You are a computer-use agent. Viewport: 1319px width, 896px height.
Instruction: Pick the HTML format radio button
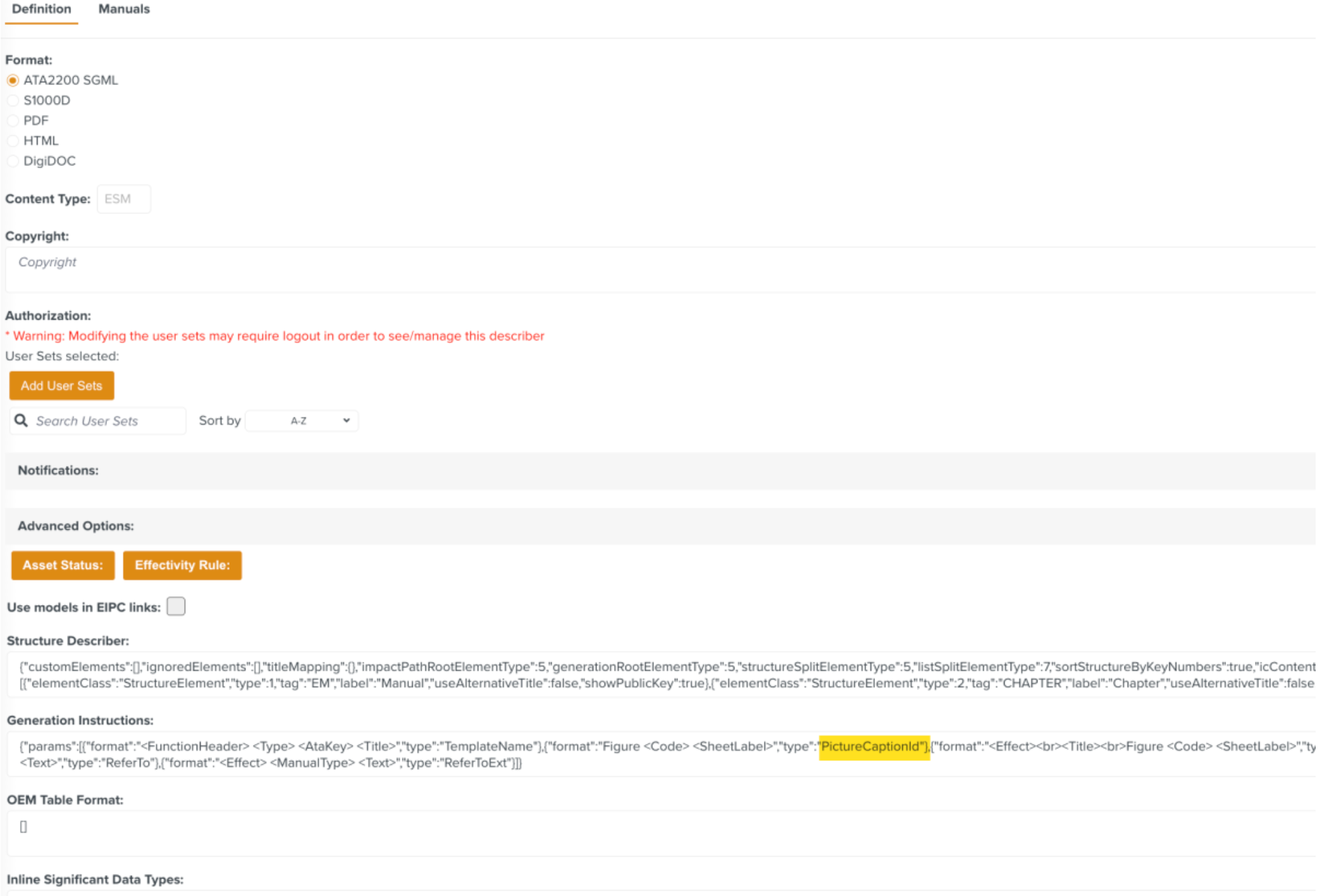click(13, 141)
